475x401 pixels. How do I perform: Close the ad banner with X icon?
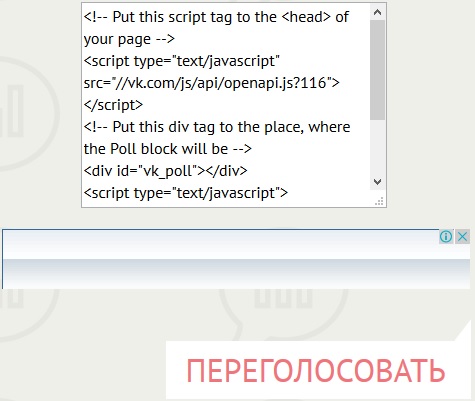pyautogui.click(x=462, y=237)
